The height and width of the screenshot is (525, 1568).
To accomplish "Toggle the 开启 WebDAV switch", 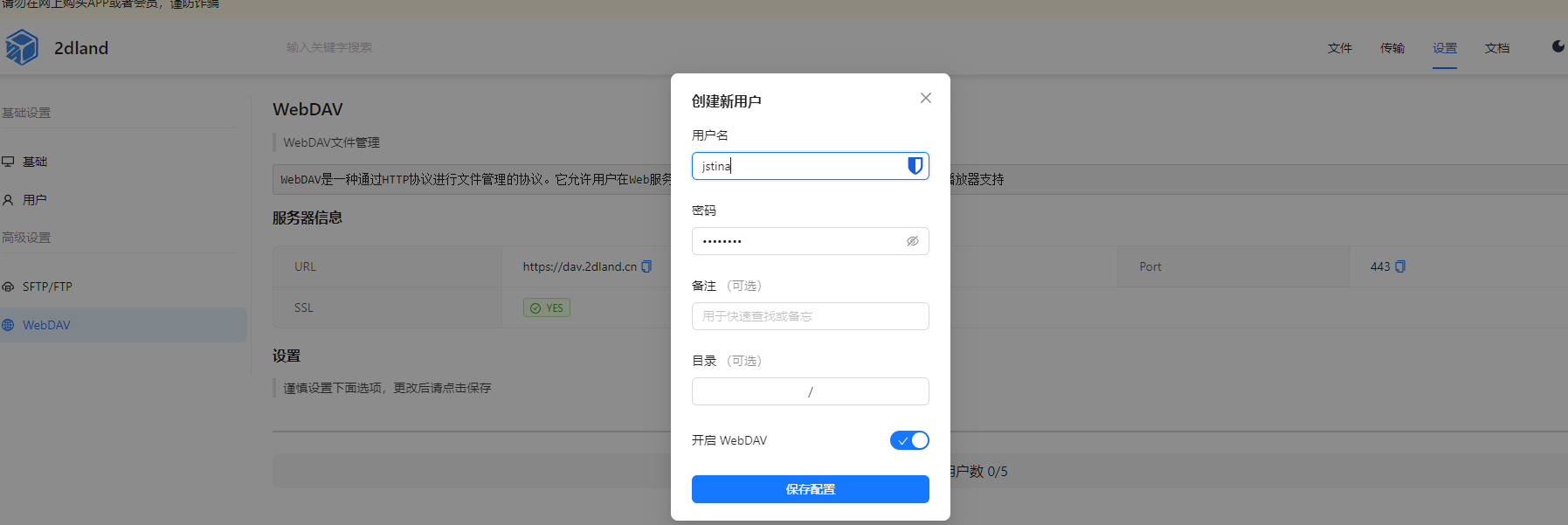I will point(909,440).
